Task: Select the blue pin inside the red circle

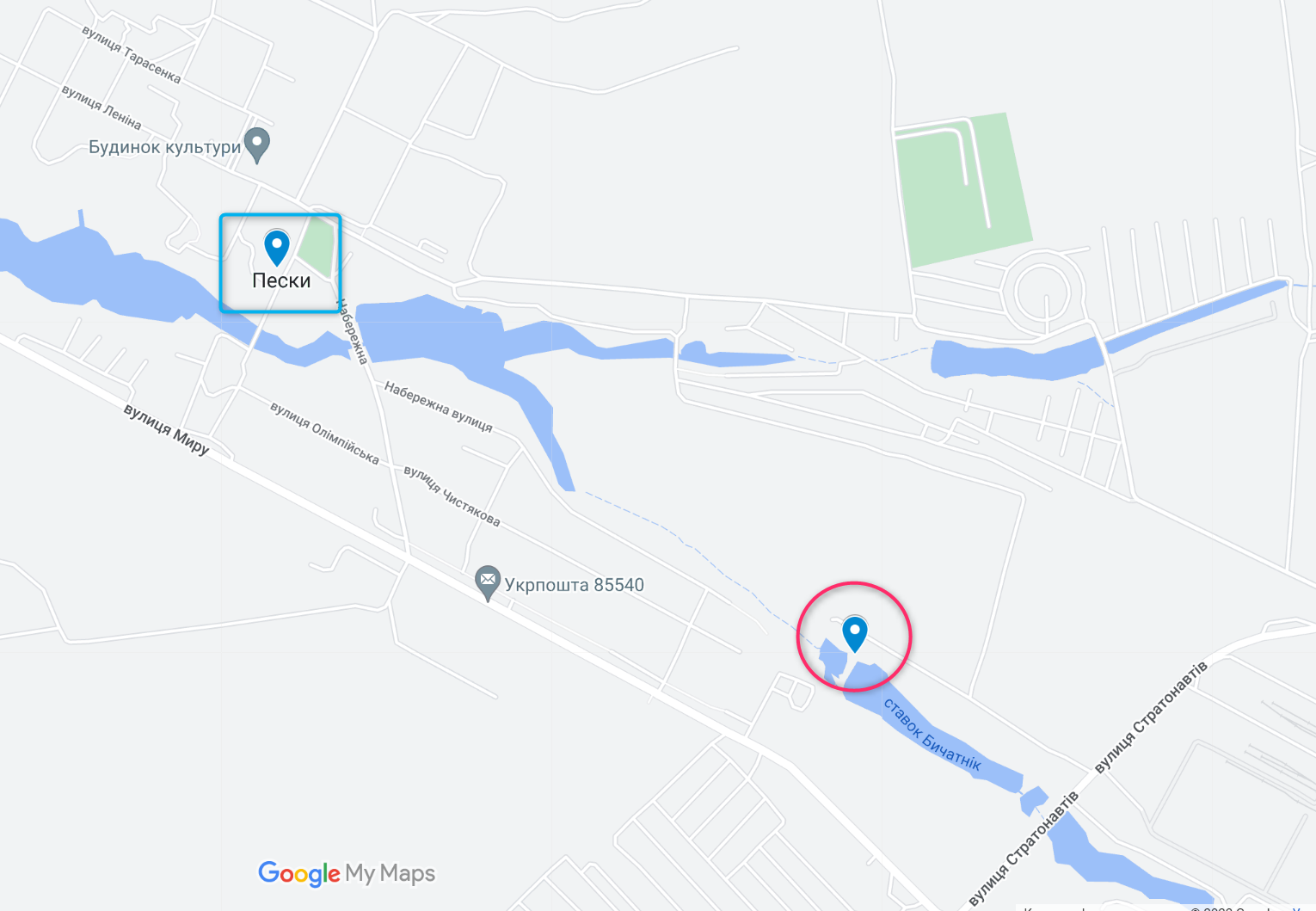Action: coord(854,634)
